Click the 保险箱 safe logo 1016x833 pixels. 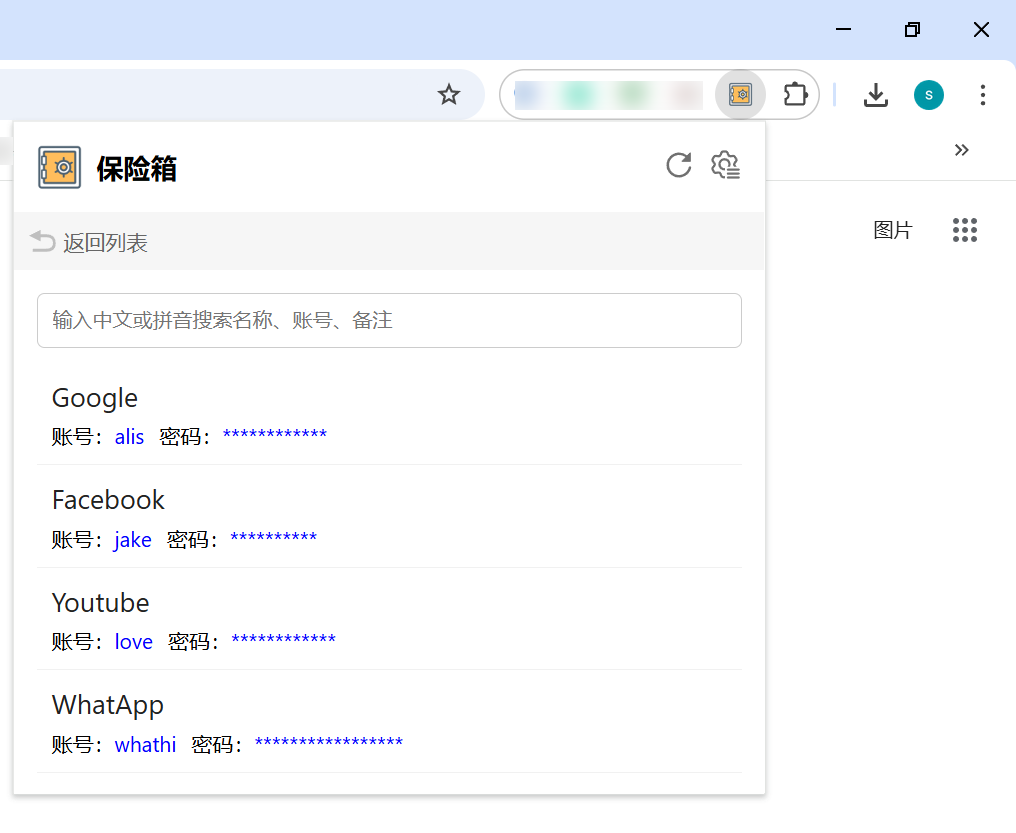point(60,167)
